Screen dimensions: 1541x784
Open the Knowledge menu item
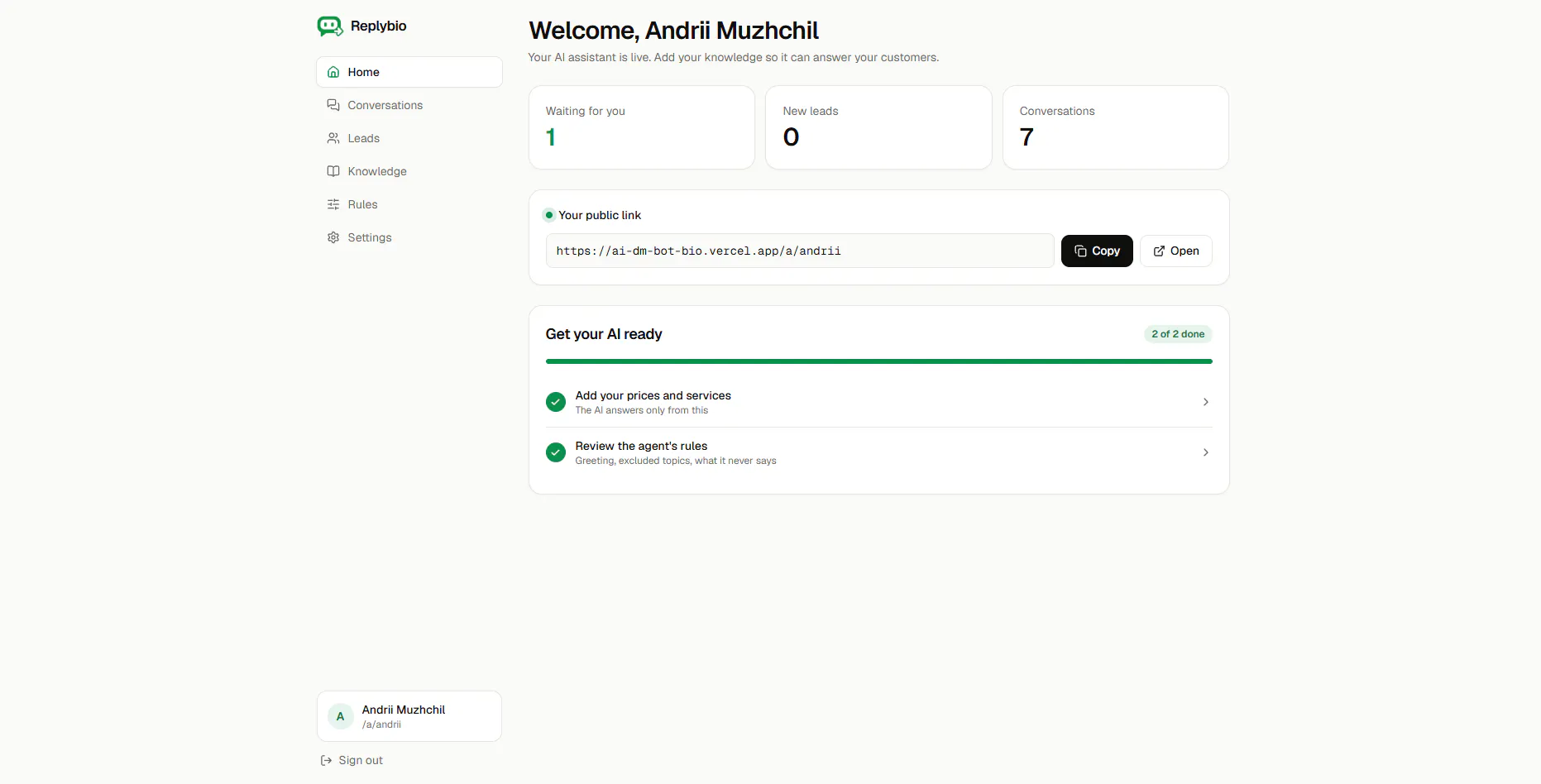pyautogui.click(x=409, y=171)
